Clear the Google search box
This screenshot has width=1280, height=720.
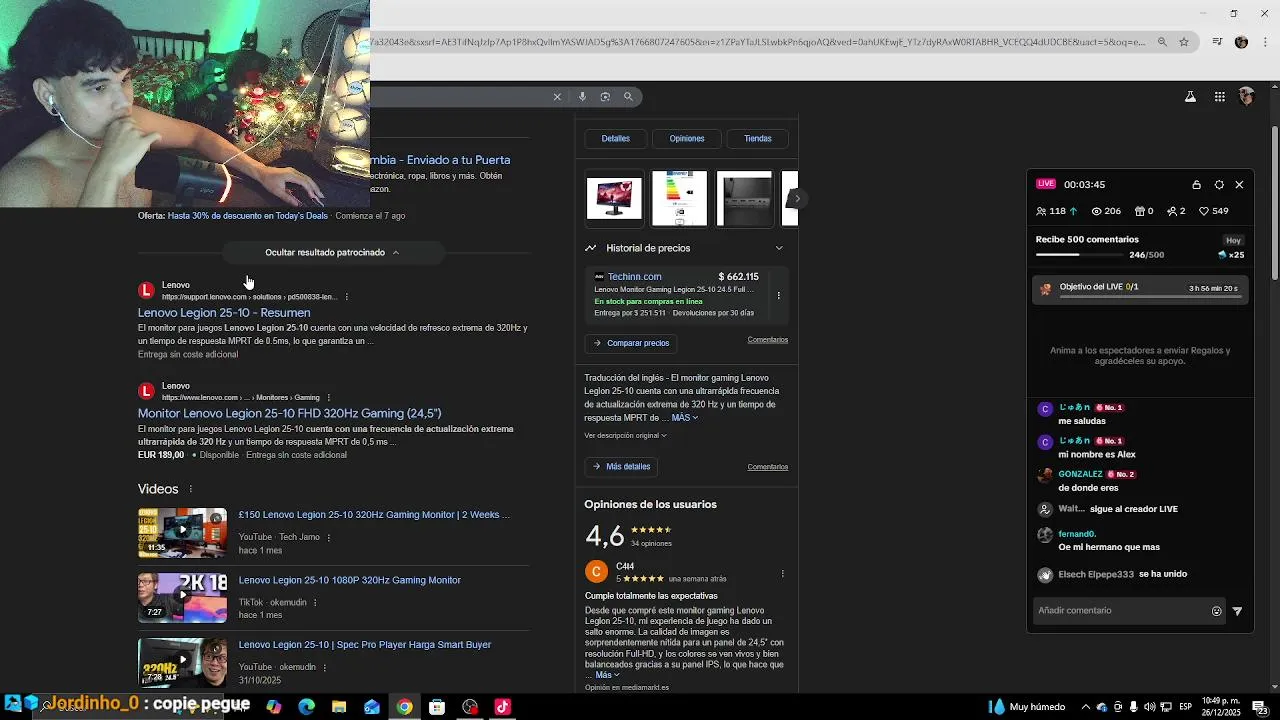[x=557, y=97]
